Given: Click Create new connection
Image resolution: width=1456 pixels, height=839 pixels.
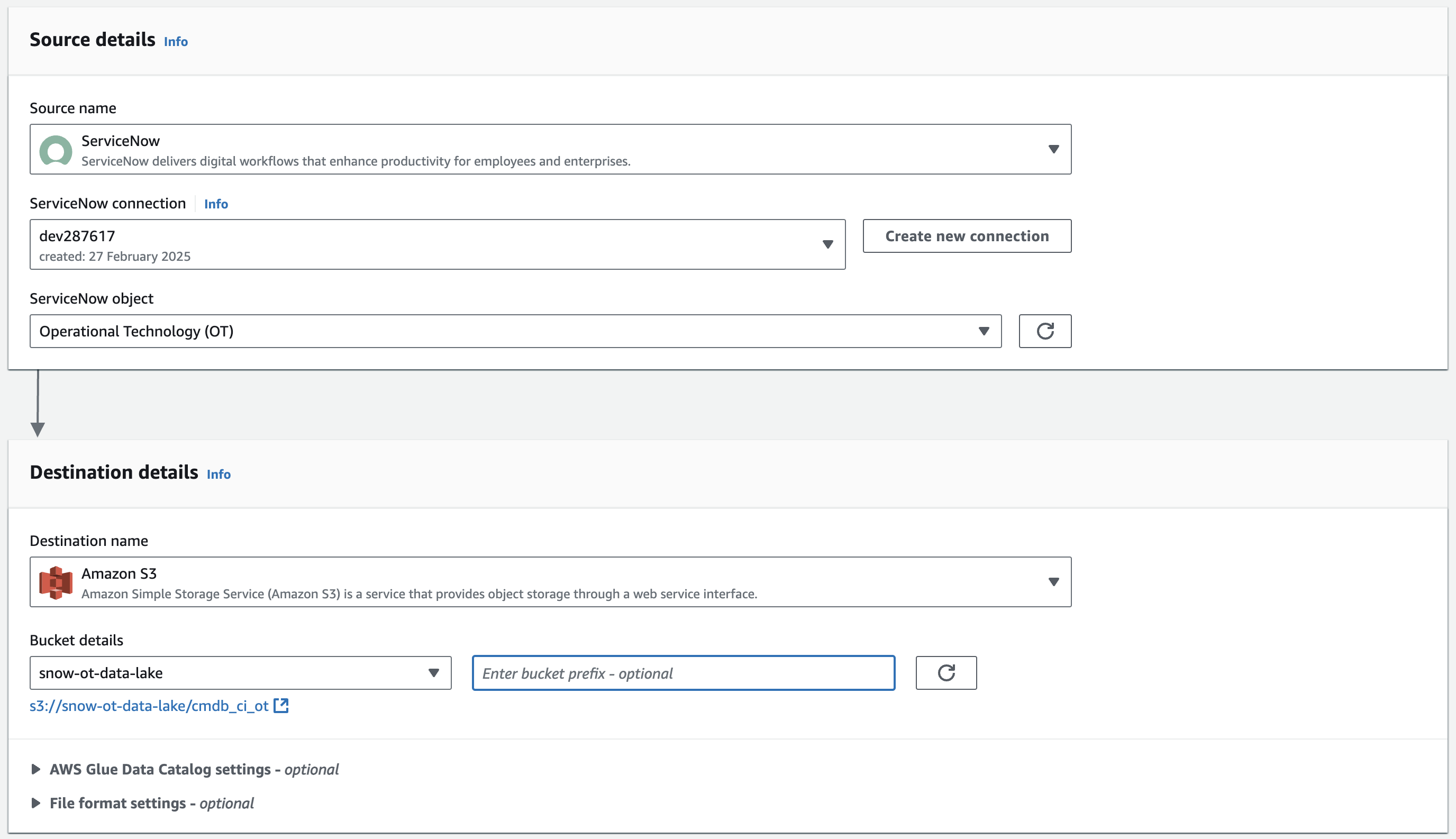Looking at the screenshot, I should click(967, 236).
